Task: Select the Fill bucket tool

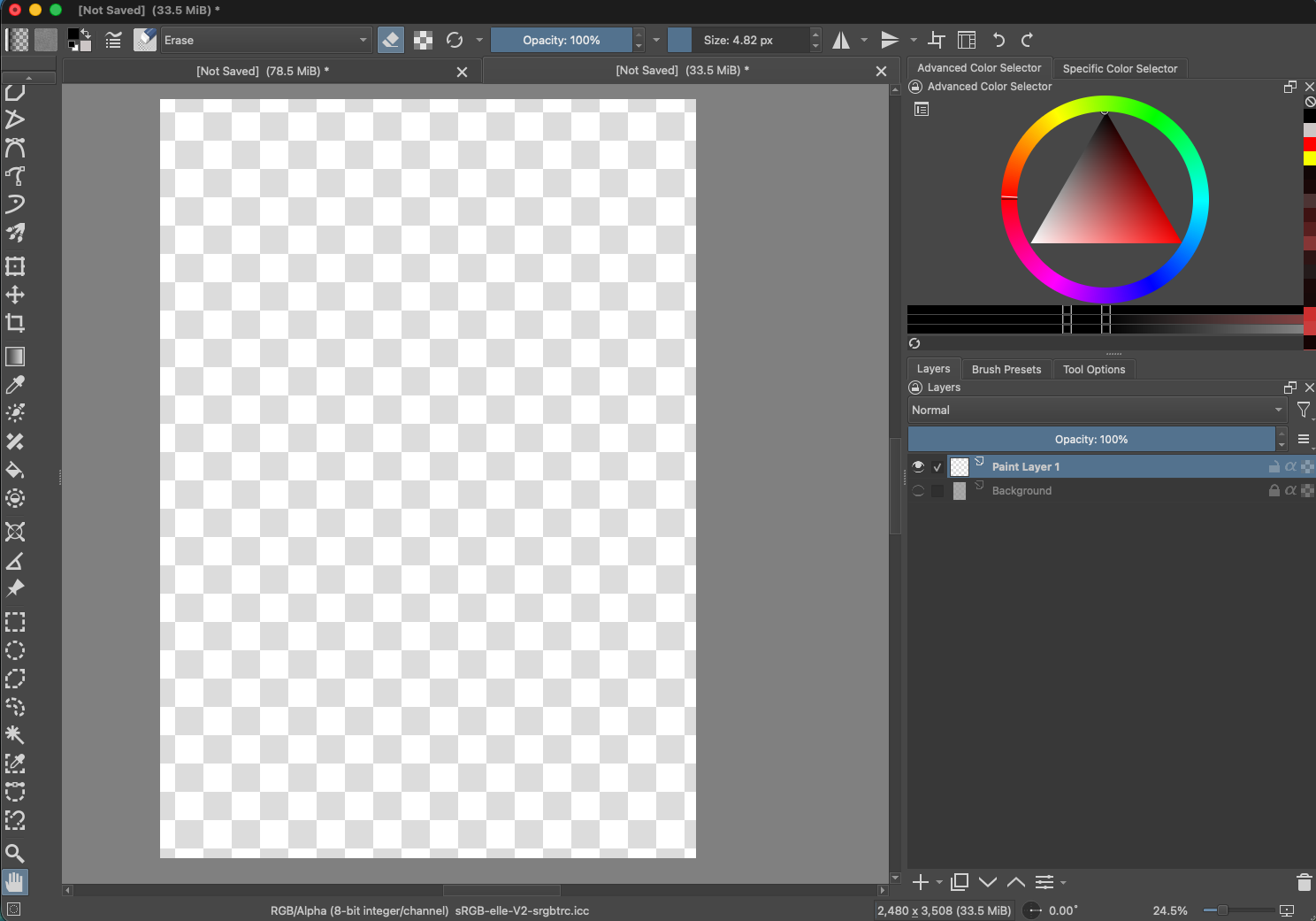Action: tap(15, 470)
